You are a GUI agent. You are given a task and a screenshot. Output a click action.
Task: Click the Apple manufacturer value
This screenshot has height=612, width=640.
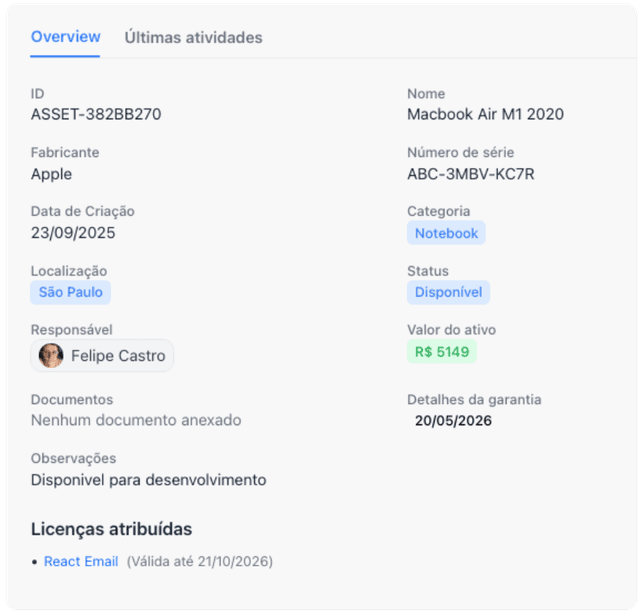52,174
